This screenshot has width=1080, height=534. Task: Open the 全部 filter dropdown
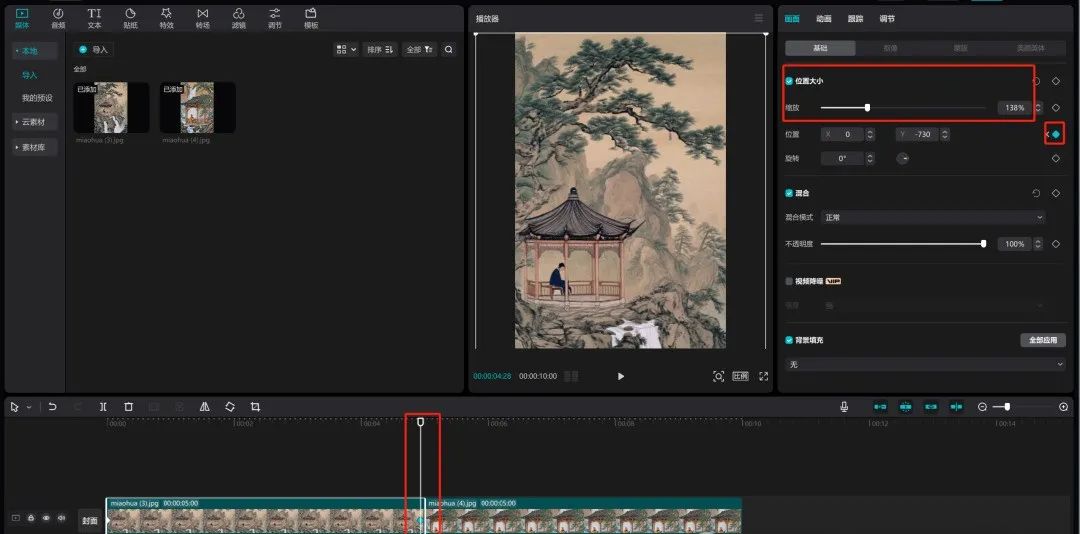(x=419, y=50)
